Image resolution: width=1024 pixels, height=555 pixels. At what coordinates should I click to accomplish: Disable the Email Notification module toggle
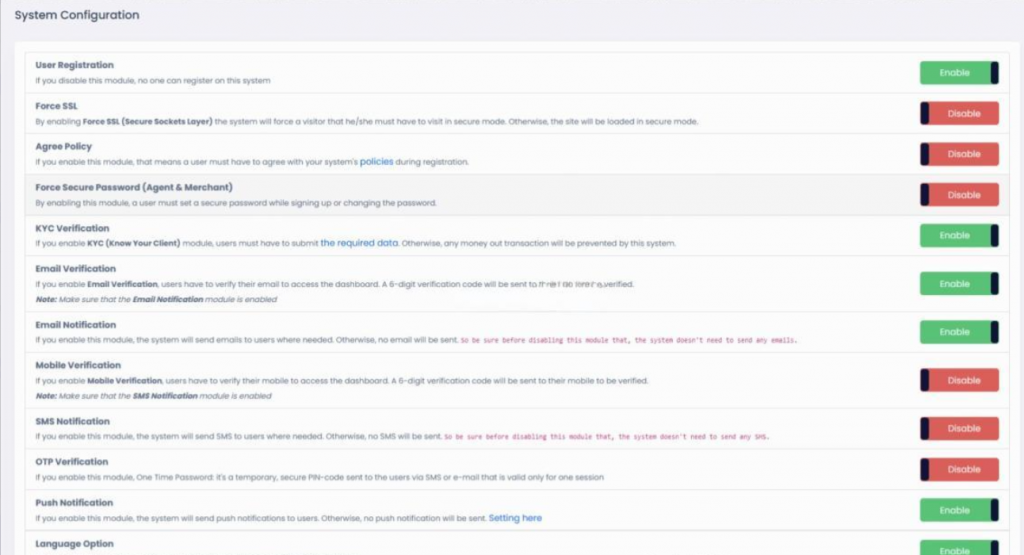(x=959, y=332)
